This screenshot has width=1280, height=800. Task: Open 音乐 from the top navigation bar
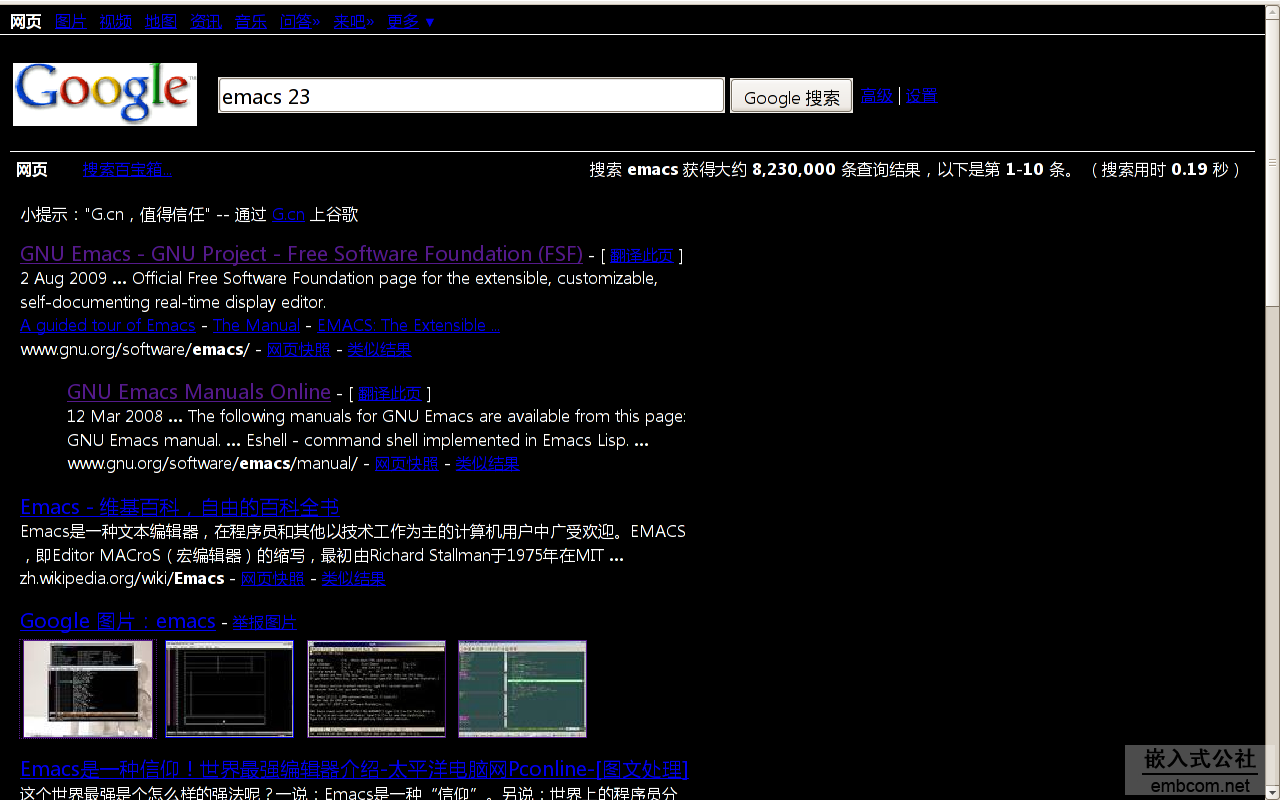[x=251, y=21]
